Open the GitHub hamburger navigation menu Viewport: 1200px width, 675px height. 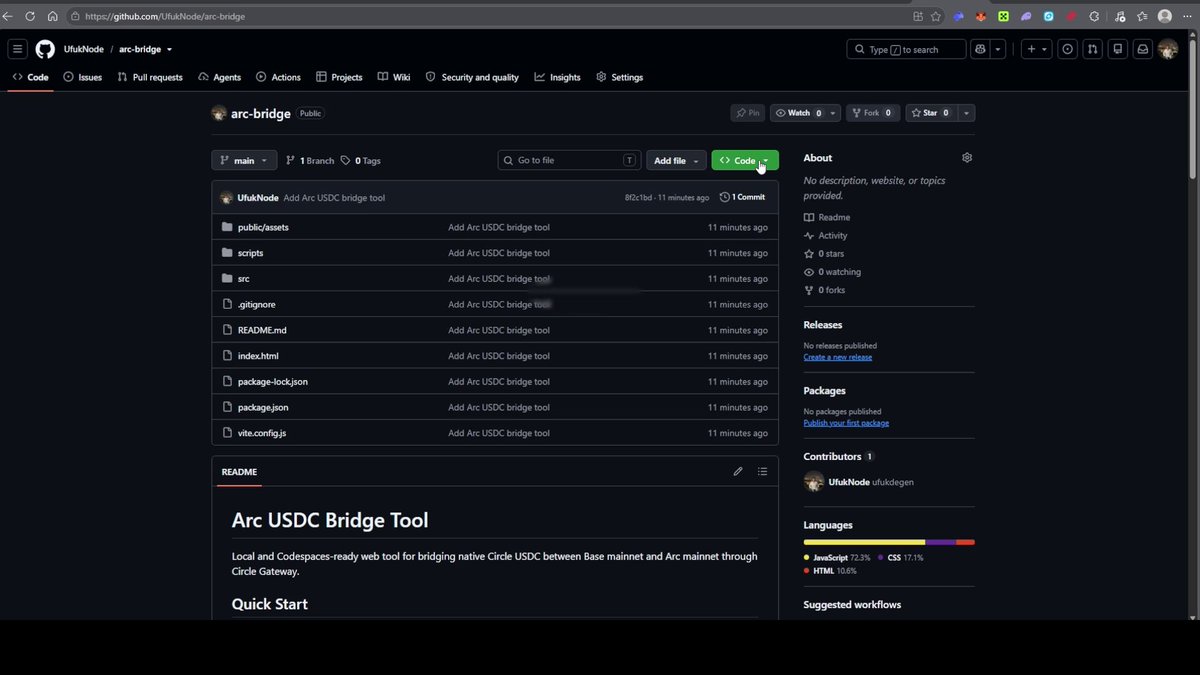(17, 49)
